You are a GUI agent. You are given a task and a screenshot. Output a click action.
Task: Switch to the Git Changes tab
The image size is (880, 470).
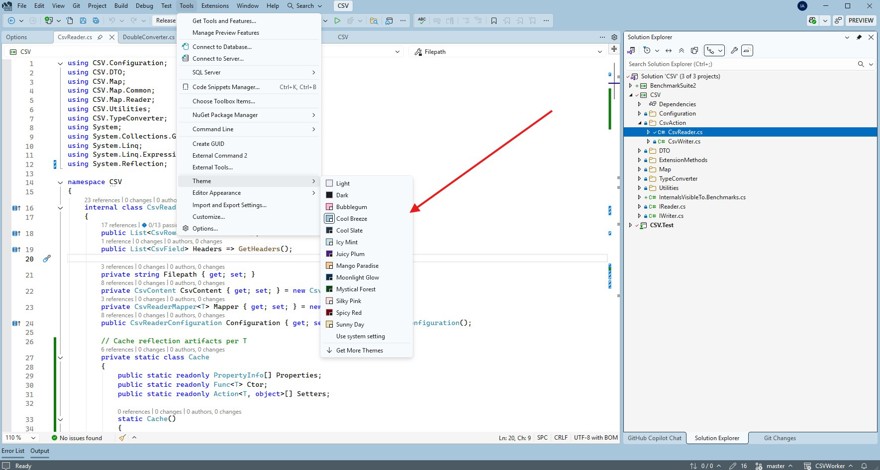click(x=779, y=438)
